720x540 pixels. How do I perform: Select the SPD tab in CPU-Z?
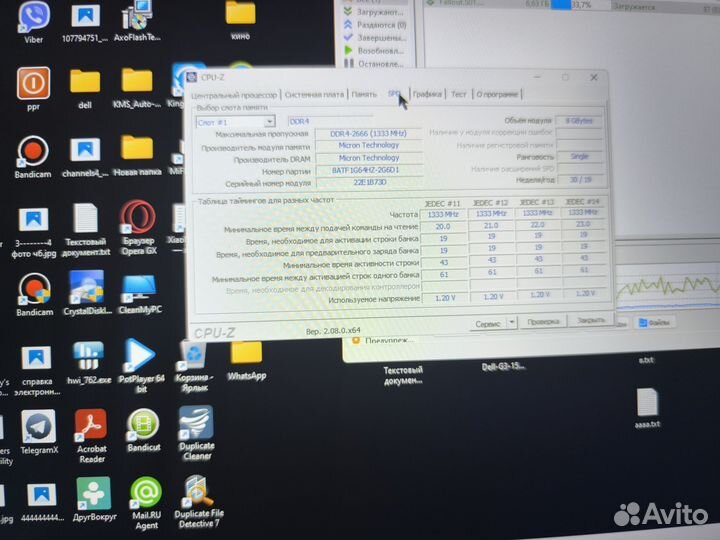[394, 94]
